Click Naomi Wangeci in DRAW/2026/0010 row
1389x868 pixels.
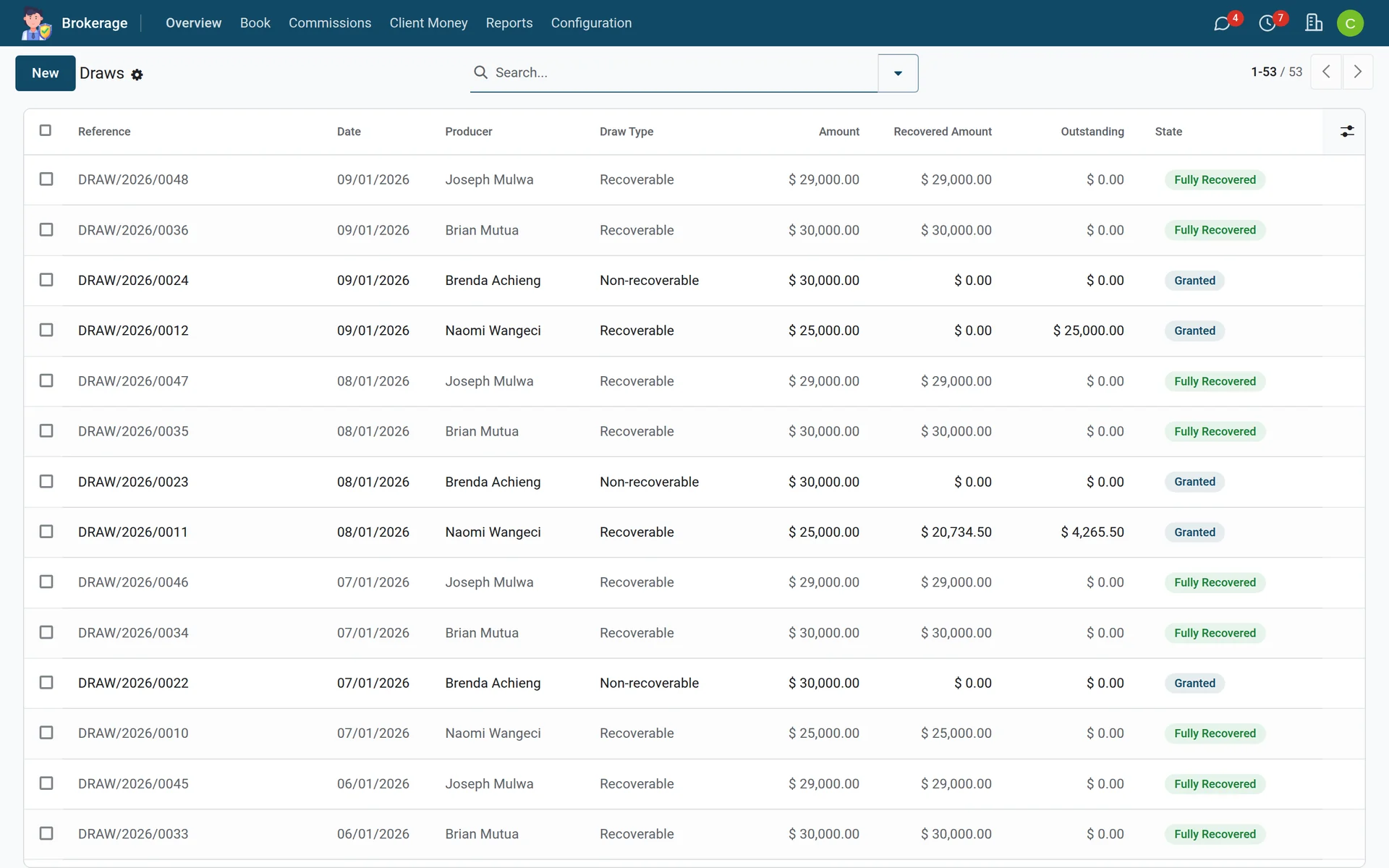[493, 733]
